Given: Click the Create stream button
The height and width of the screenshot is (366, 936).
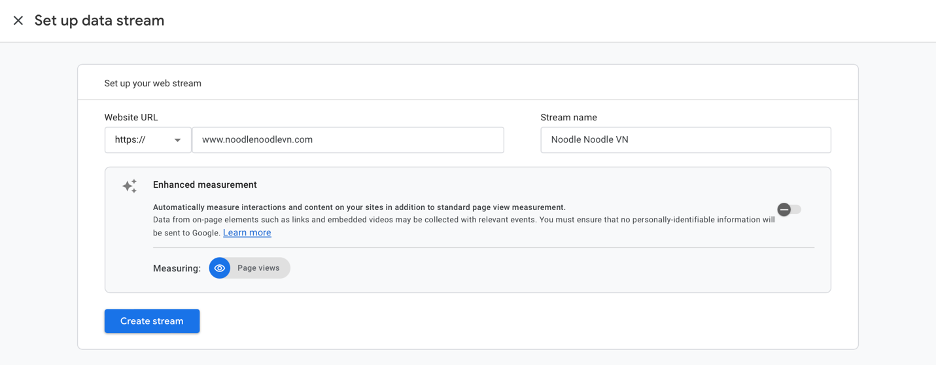Looking at the screenshot, I should click(x=152, y=321).
